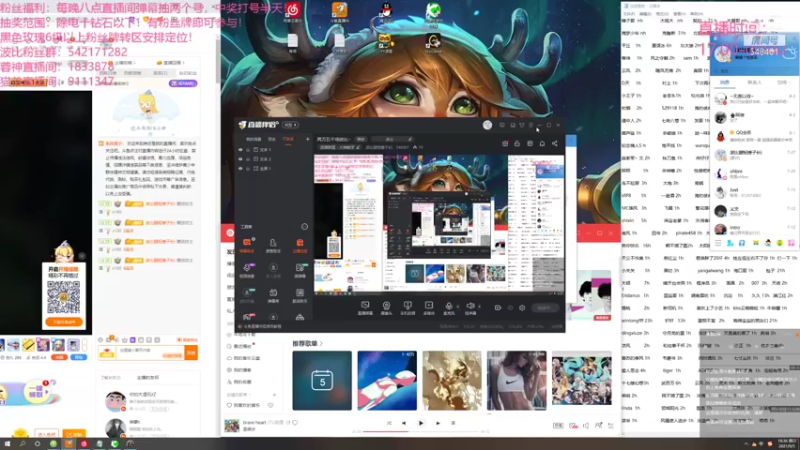Image resolution: width=800 pixels, height=450 pixels.
Task: Open 我的音乐云盘 in music sidebar
Action: 244,358
